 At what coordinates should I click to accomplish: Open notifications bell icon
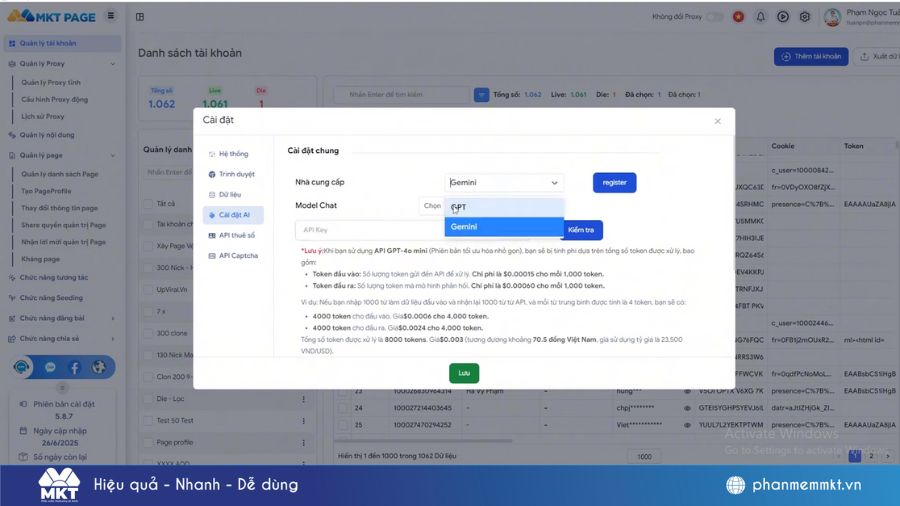click(761, 17)
